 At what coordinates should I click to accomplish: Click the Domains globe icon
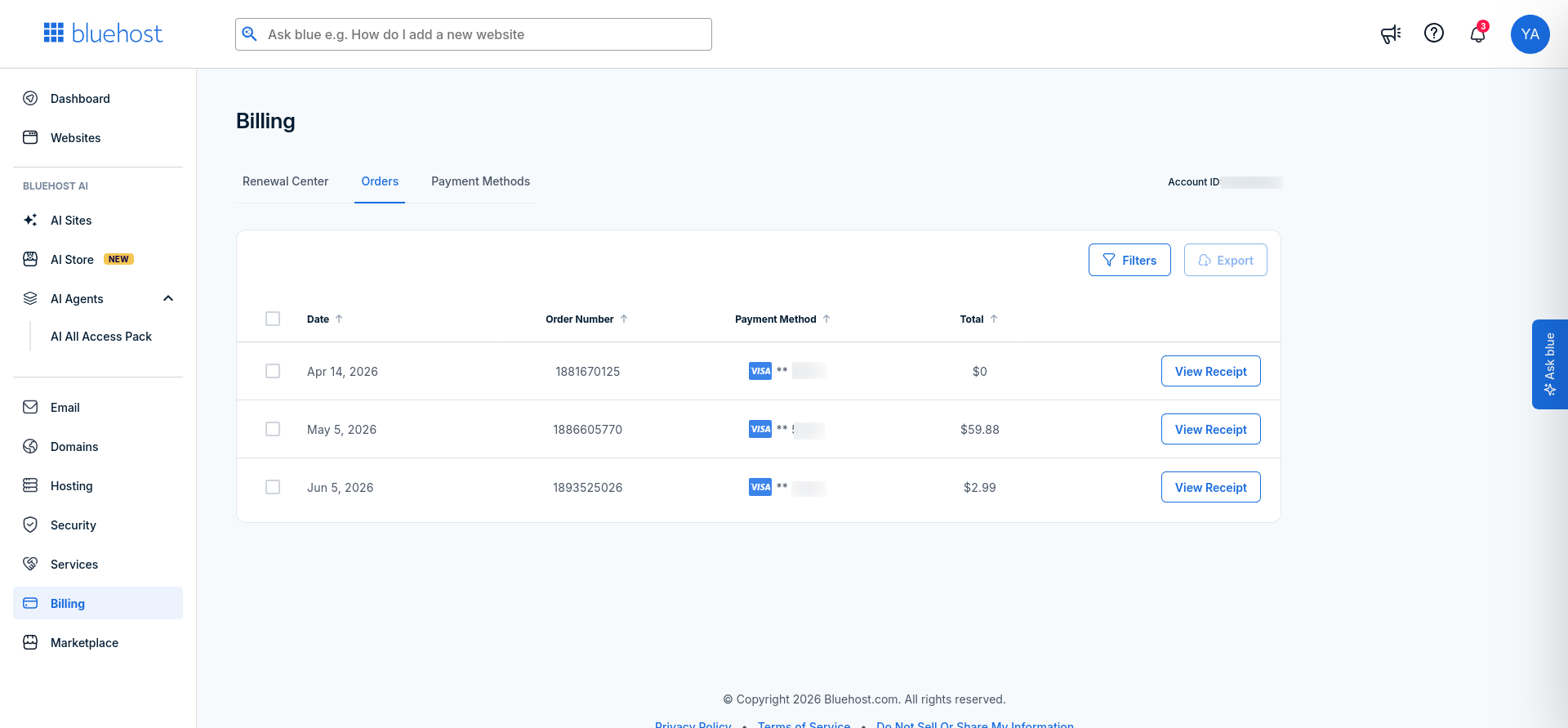(30, 446)
